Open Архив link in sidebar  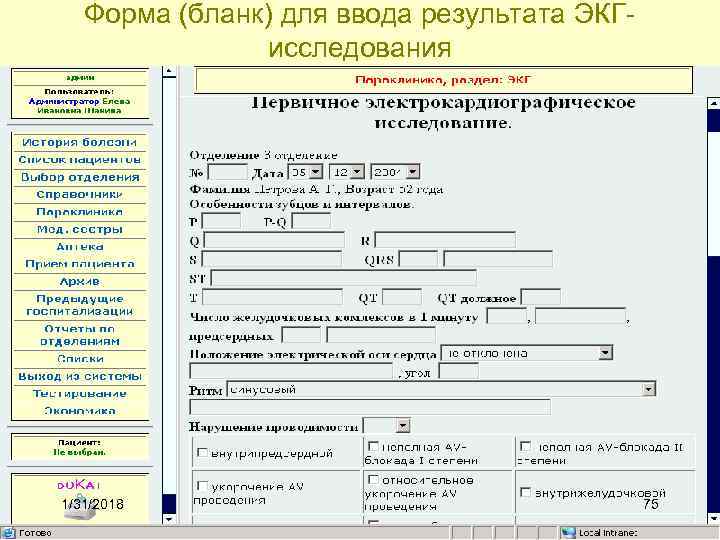79,281
